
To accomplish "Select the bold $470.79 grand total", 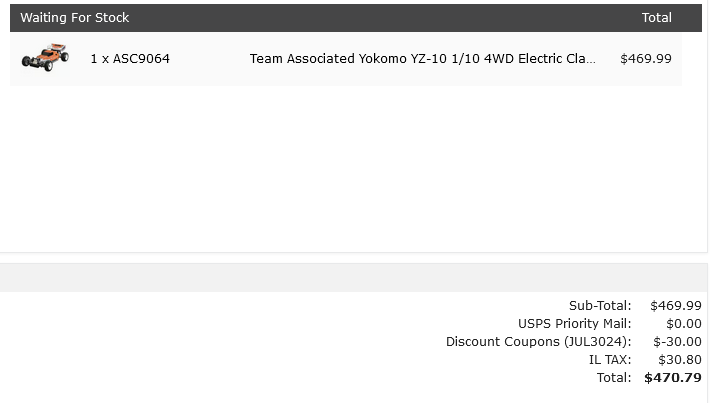I will (x=673, y=378).
